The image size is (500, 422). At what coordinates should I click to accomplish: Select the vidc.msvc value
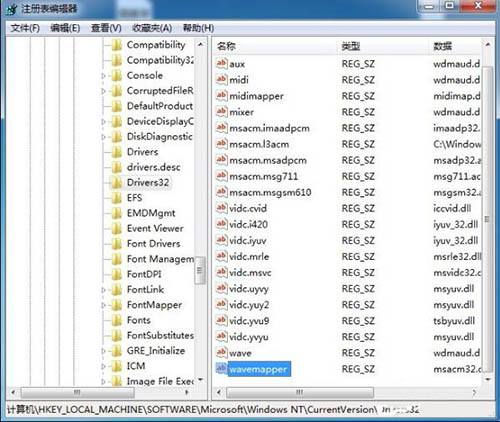click(x=250, y=273)
